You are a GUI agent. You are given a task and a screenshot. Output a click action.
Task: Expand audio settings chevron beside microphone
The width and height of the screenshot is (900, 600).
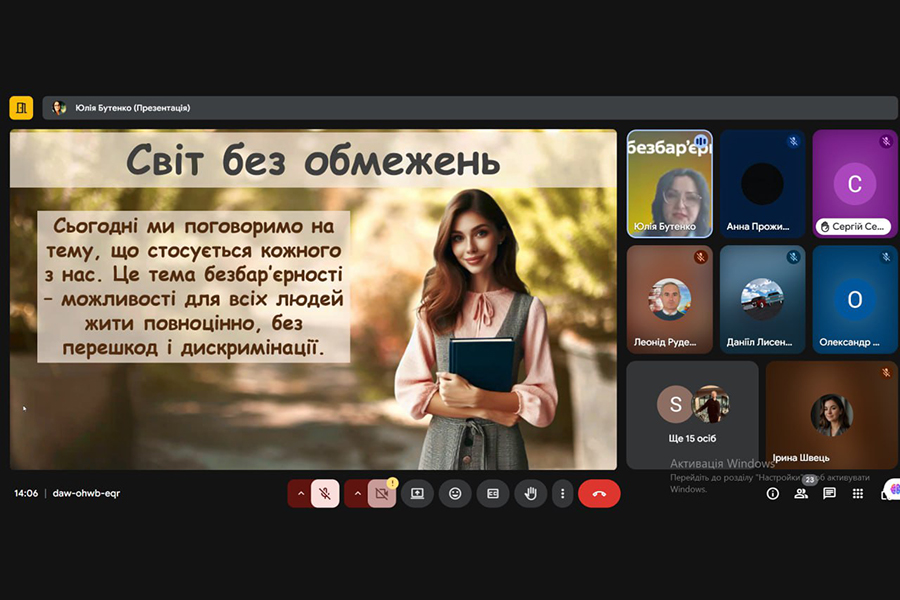[300, 493]
